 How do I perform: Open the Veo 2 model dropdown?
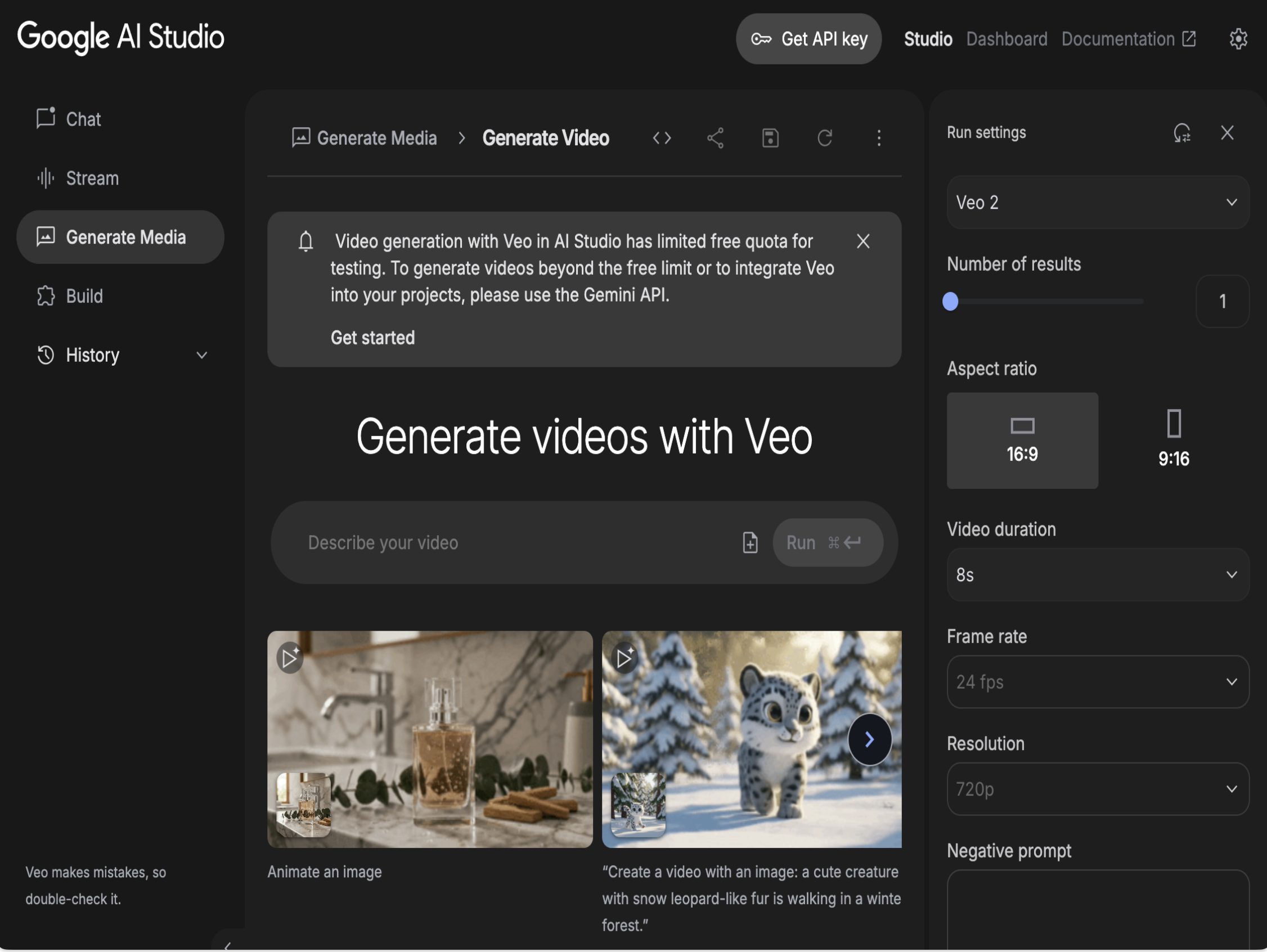coord(1098,202)
